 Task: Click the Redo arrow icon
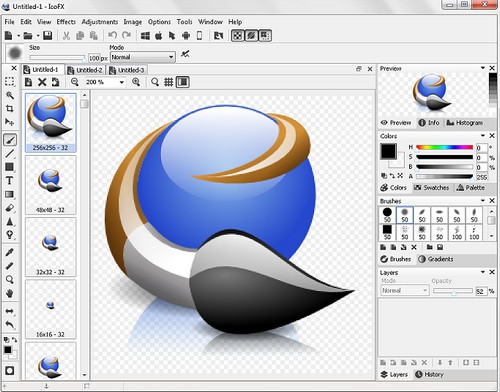coord(126,35)
